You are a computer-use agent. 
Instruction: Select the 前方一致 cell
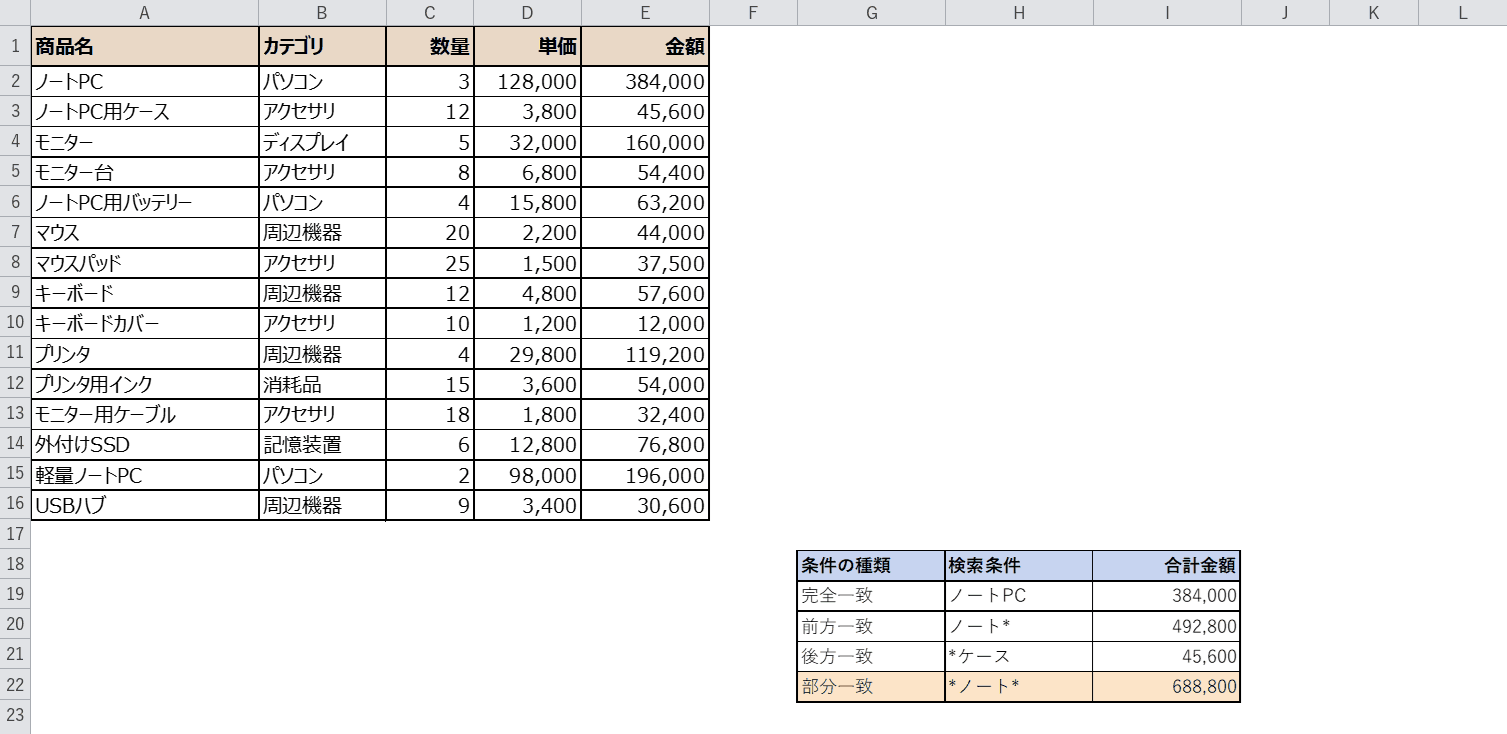pyautogui.click(x=870, y=626)
